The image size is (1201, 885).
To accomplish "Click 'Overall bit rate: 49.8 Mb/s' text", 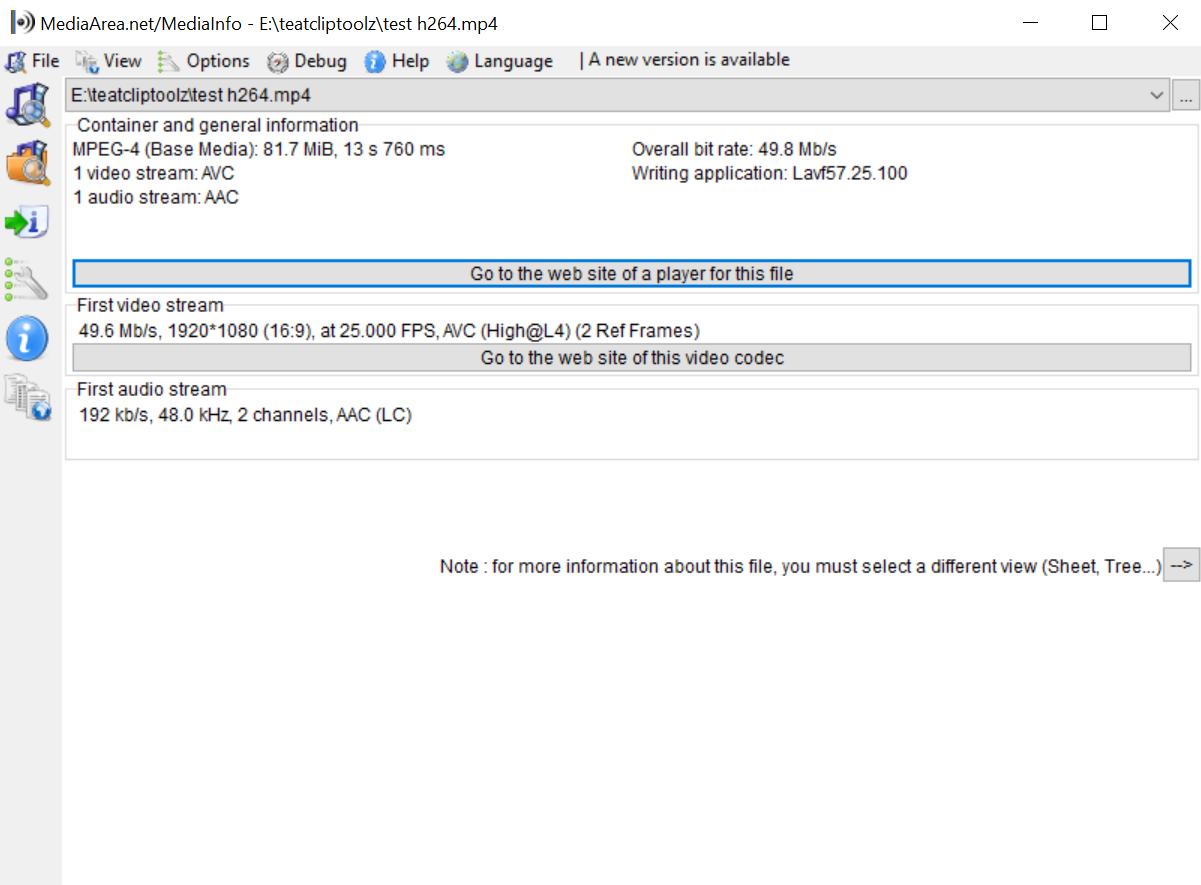I will point(734,149).
